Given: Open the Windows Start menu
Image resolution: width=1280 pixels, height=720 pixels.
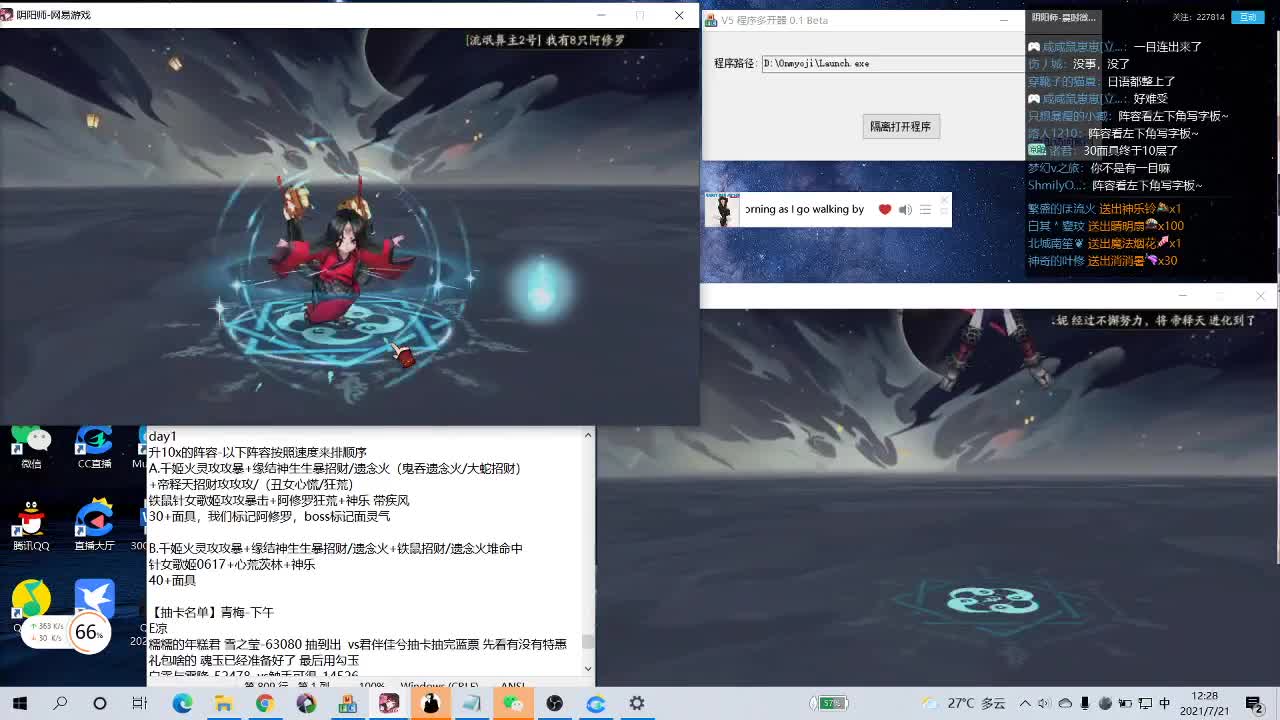Looking at the screenshot, I should point(19,703).
